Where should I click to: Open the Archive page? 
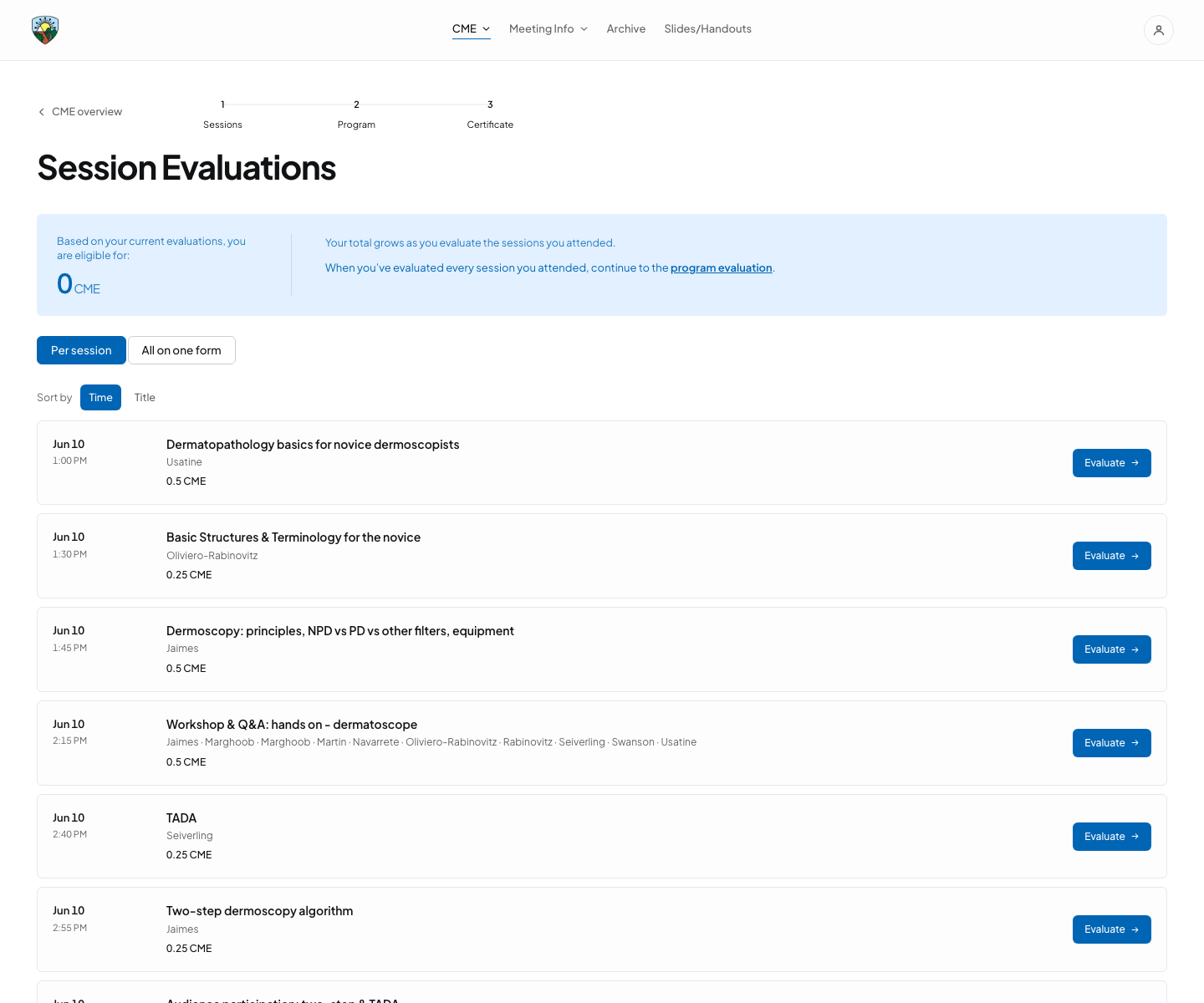[626, 29]
